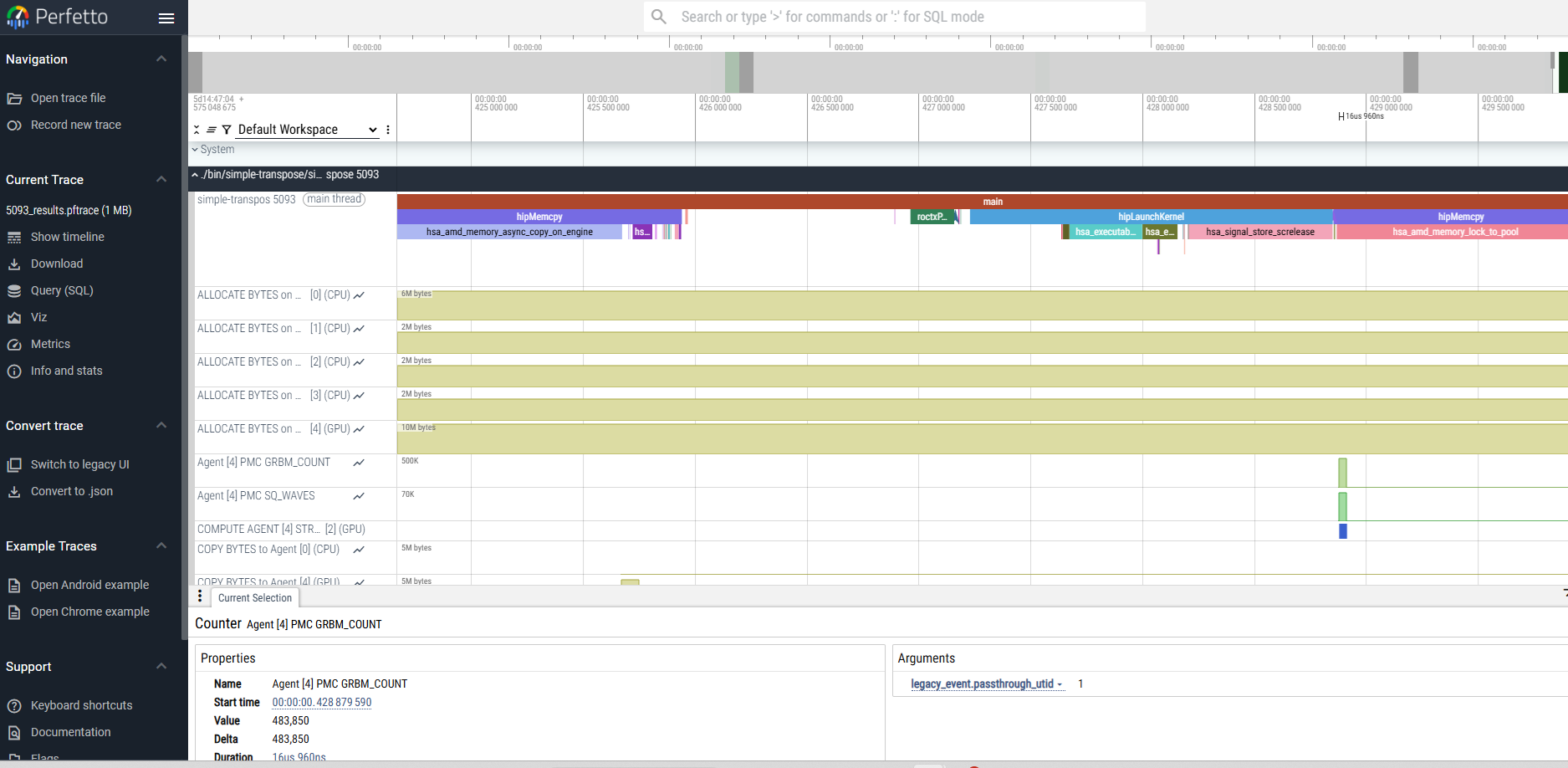This screenshot has width=1568, height=768.
Task: Click the green GRBM_COUNT counter bar
Action: (1342, 473)
